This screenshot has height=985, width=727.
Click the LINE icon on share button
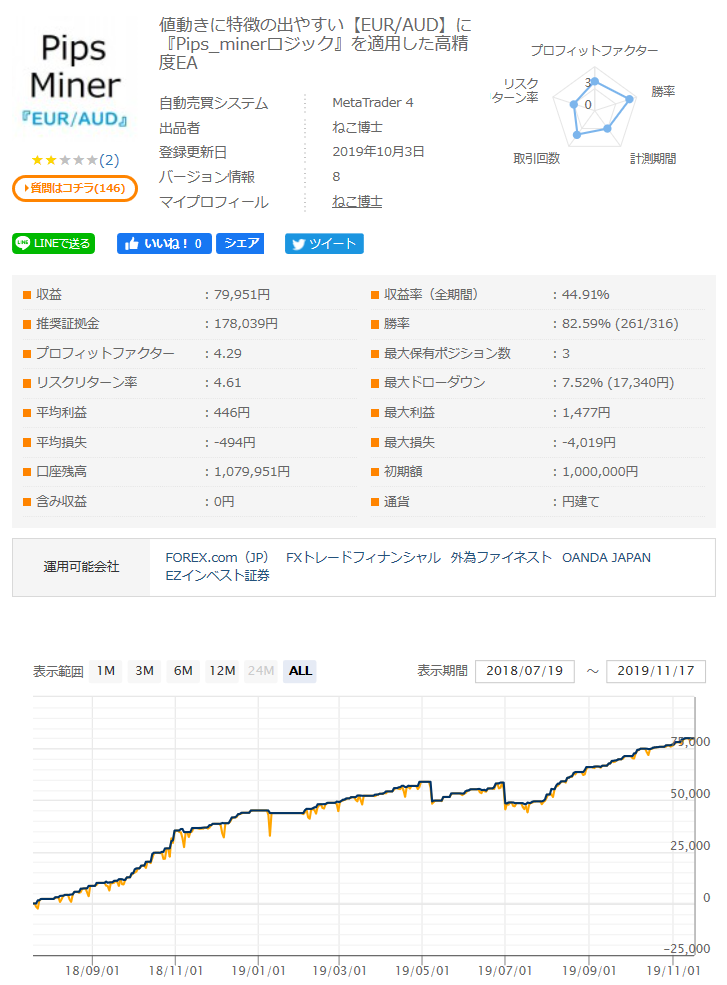(x=23, y=243)
